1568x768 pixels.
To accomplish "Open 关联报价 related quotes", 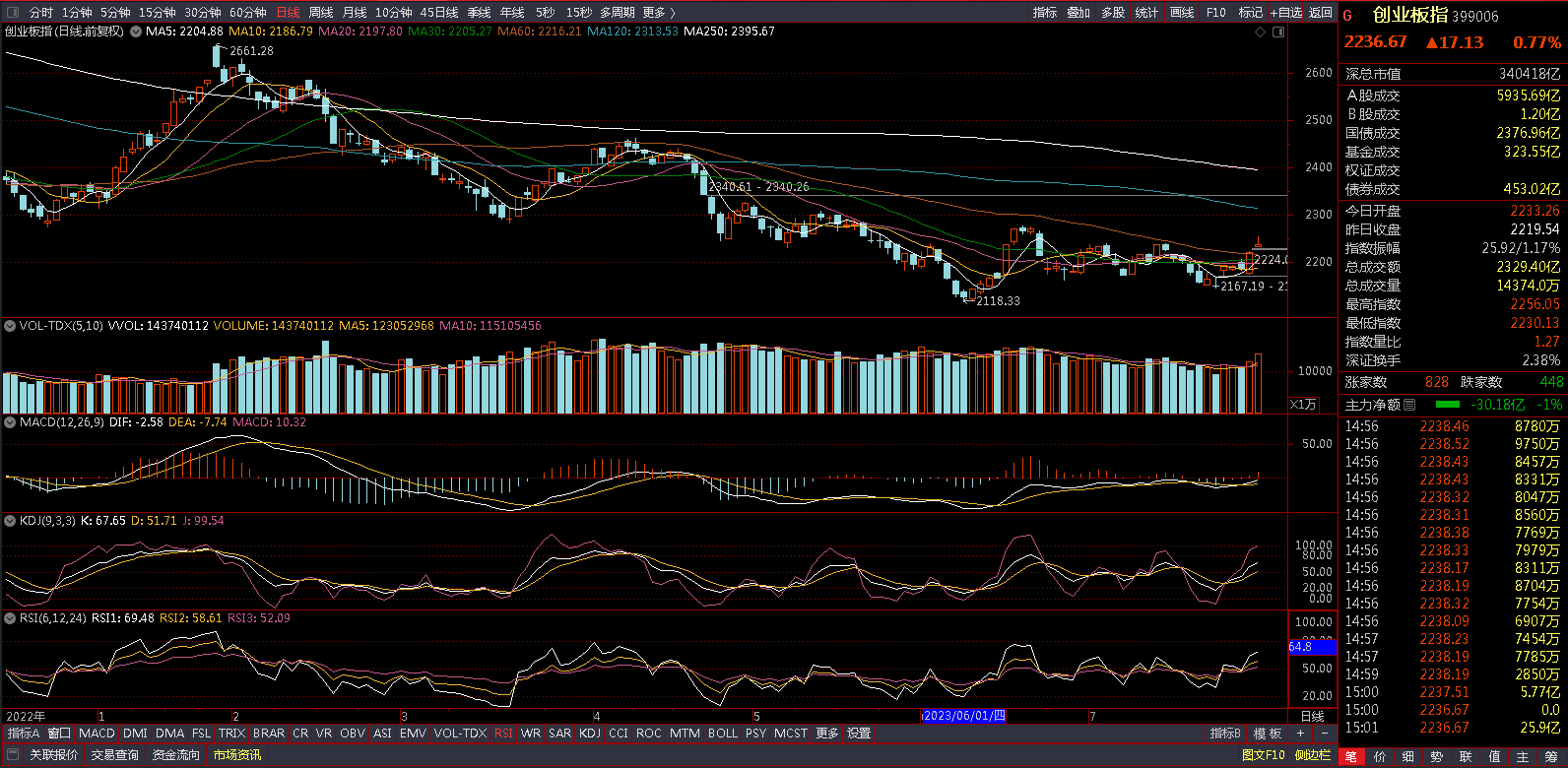I will 53,755.
